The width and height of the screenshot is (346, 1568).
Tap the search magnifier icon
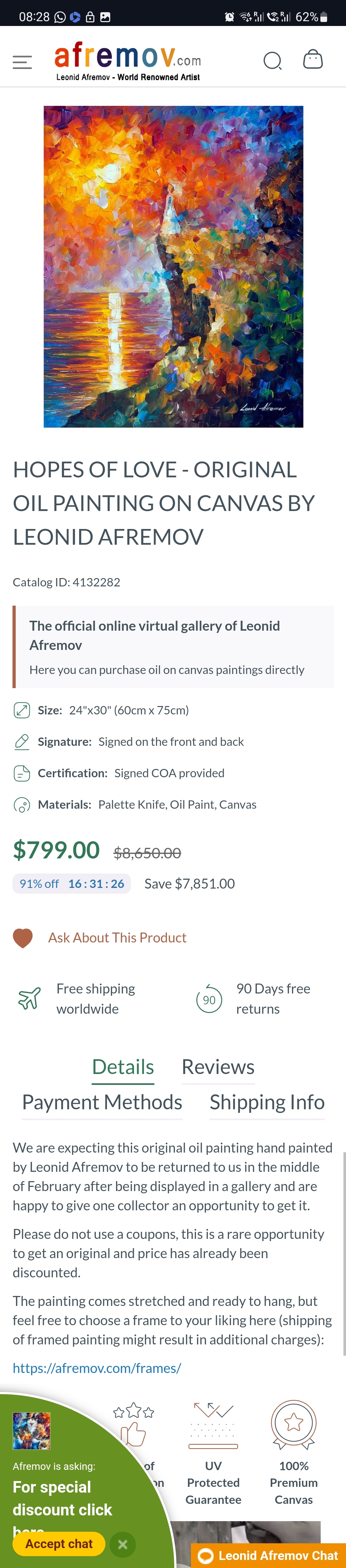[272, 61]
